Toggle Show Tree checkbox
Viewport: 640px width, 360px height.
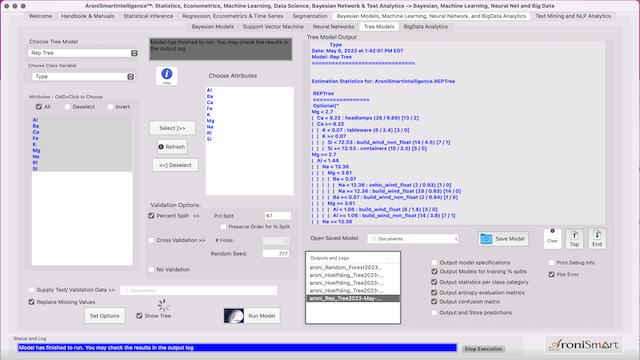pos(139,316)
